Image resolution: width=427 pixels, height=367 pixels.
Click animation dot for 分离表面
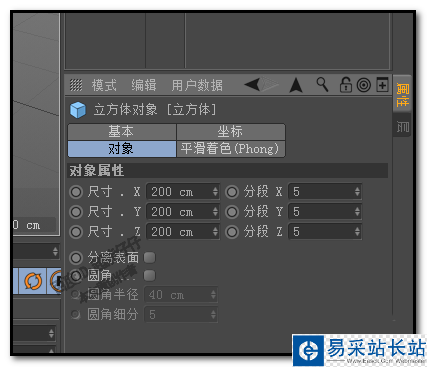click(x=76, y=257)
